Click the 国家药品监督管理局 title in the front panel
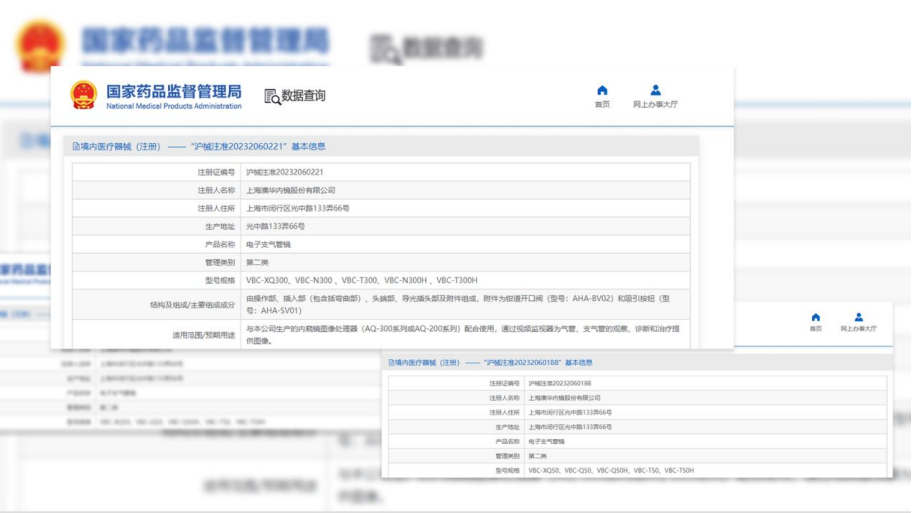The height and width of the screenshot is (513, 912). pyautogui.click(x=174, y=91)
